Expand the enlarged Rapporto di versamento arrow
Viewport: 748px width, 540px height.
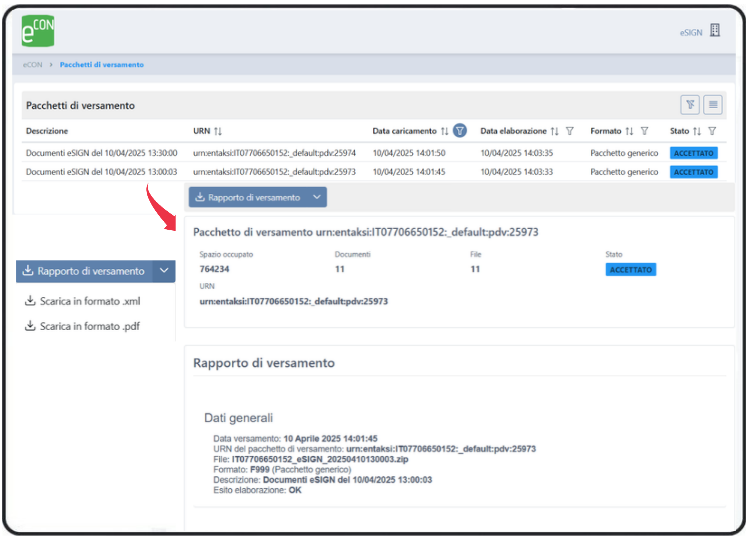click(x=164, y=271)
